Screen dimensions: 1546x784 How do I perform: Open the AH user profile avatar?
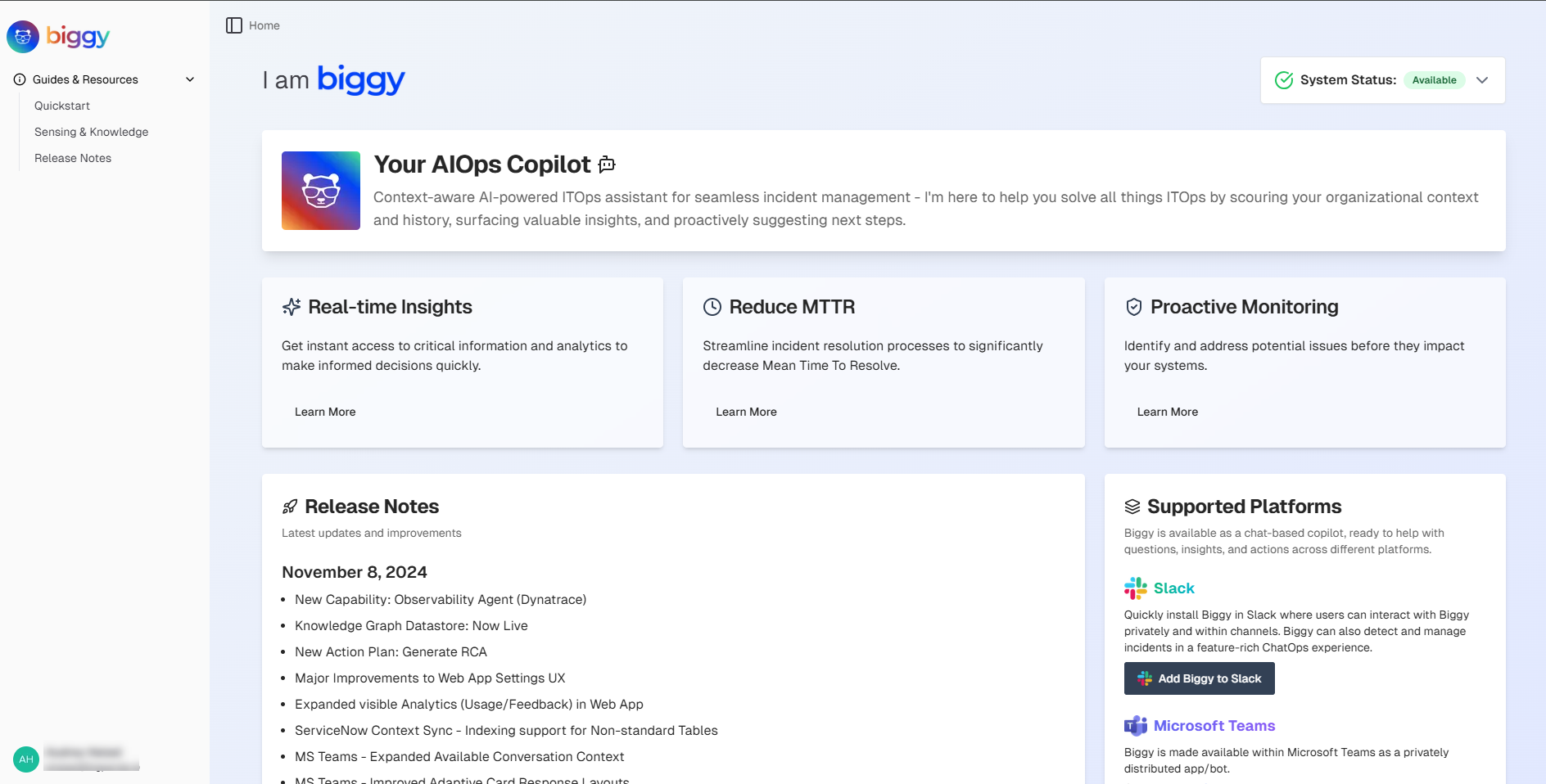tap(26, 759)
